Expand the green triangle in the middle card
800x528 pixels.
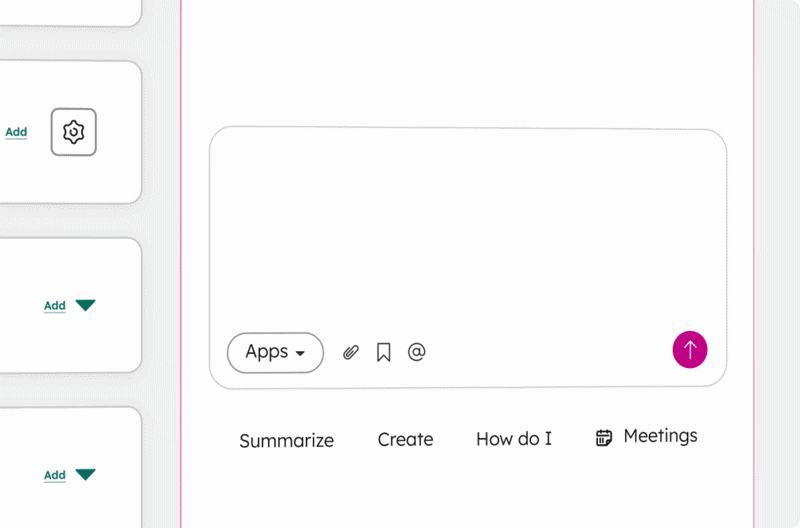pos(85,305)
